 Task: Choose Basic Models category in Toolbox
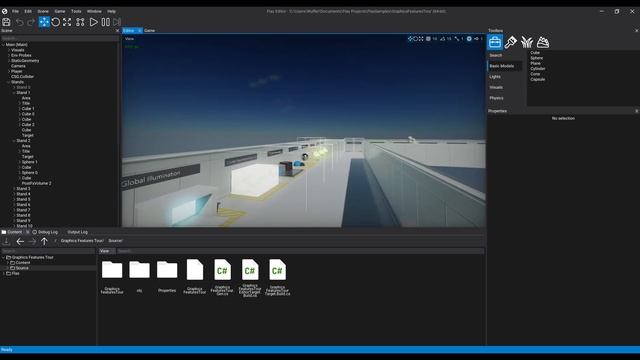(504, 66)
